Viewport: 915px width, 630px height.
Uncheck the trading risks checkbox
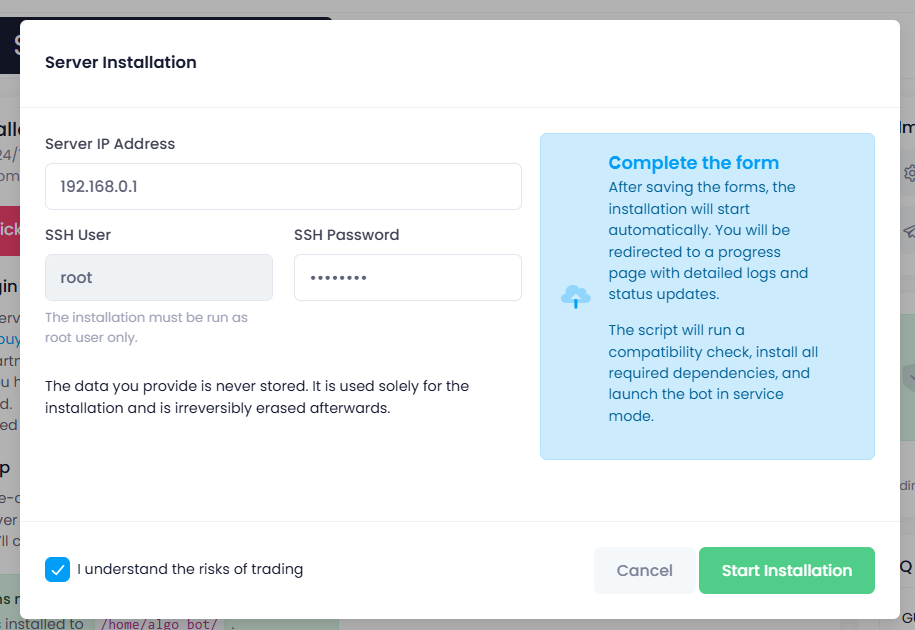tap(58, 569)
